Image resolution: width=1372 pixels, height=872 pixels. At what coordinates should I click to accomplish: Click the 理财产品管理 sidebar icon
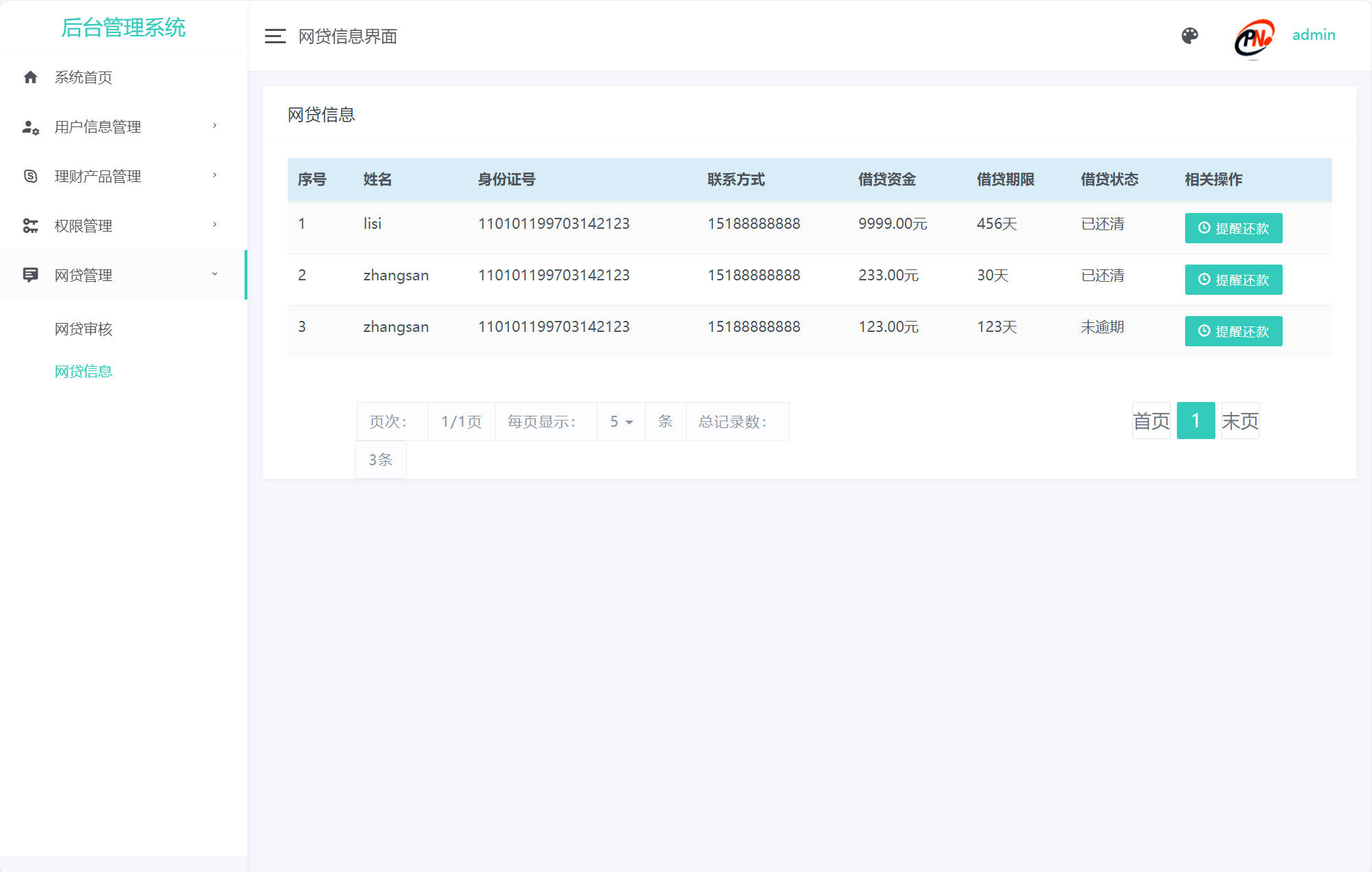click(30, 176)
